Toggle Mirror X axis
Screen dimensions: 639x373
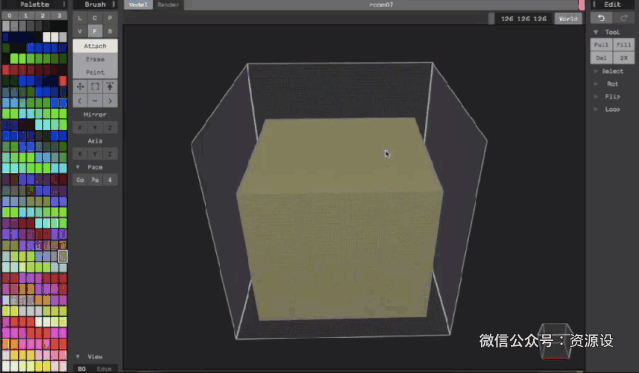[80, 128]
